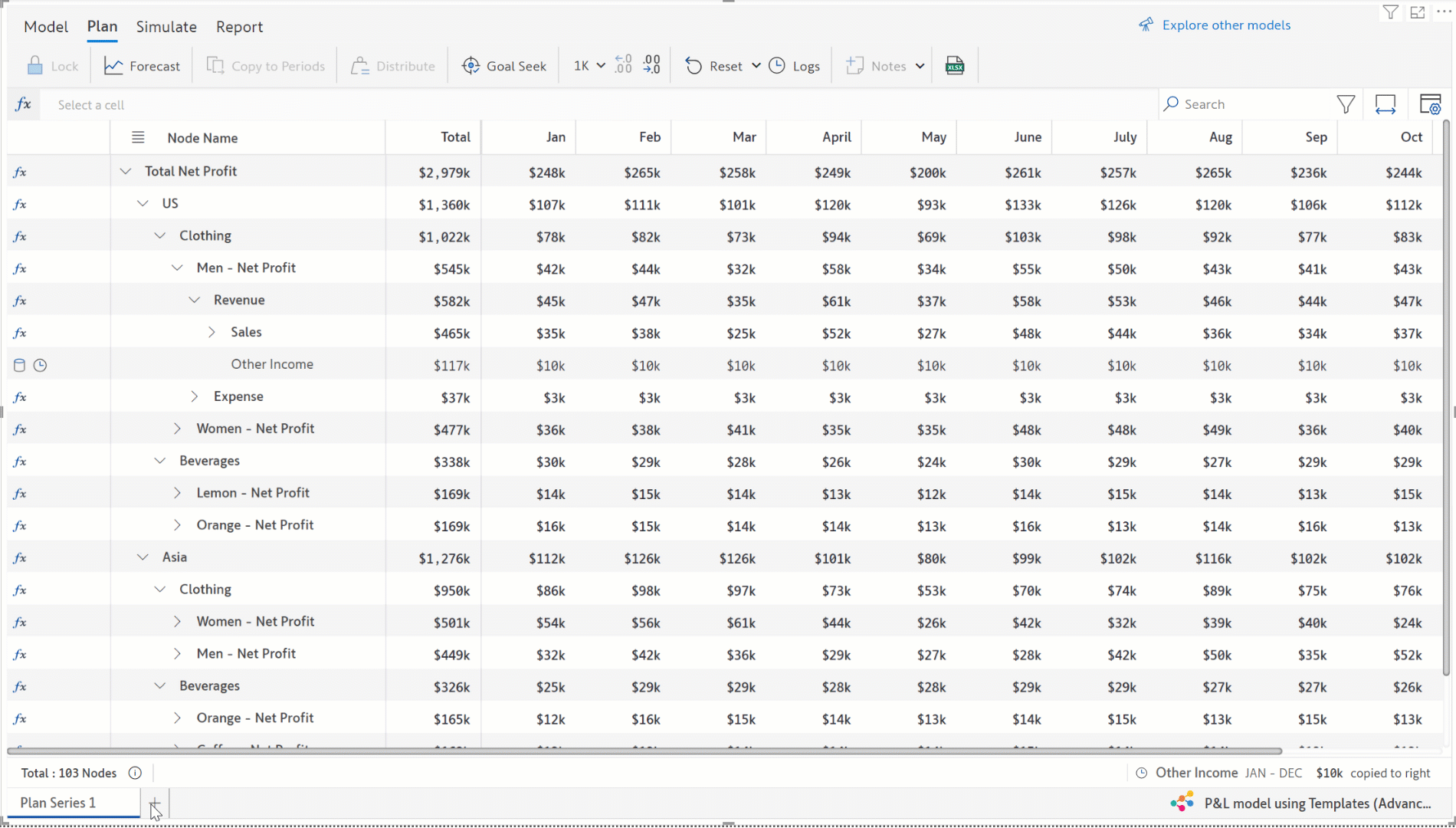Screen dimensions: 1456x828
Task: Open the 1K scaling dropdown
Action: pyautogui.click(x=589, y=66)
